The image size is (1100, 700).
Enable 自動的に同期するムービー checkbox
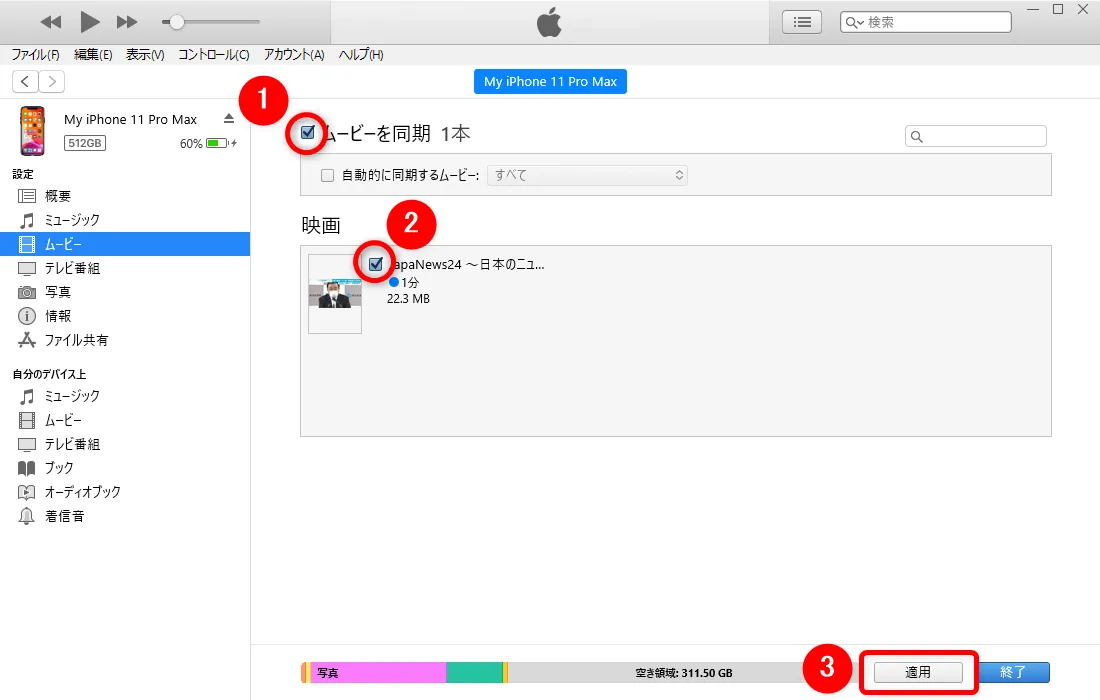[x=327, y=175]
